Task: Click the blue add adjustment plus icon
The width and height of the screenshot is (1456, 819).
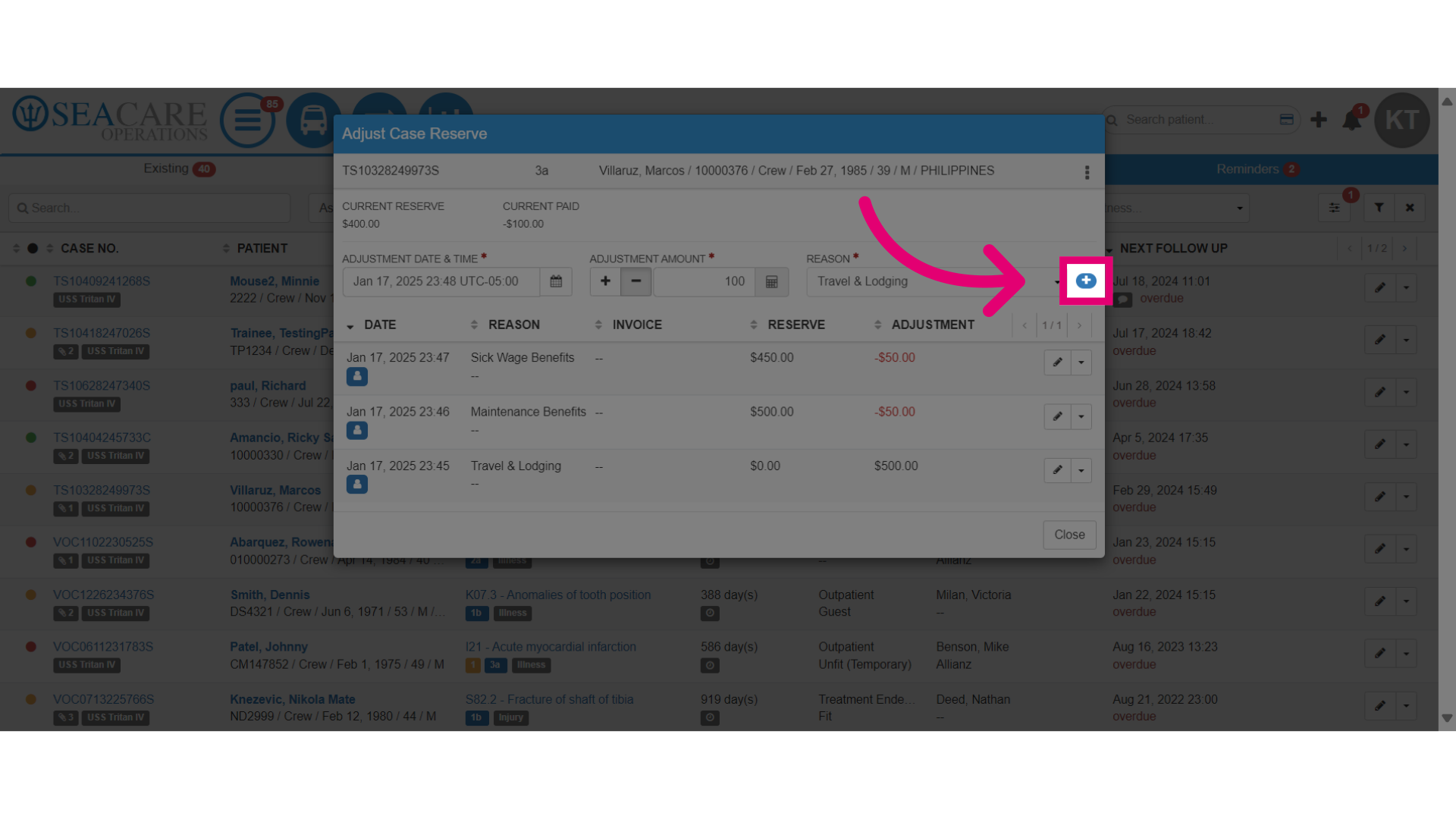Action: coord(1086,281)
